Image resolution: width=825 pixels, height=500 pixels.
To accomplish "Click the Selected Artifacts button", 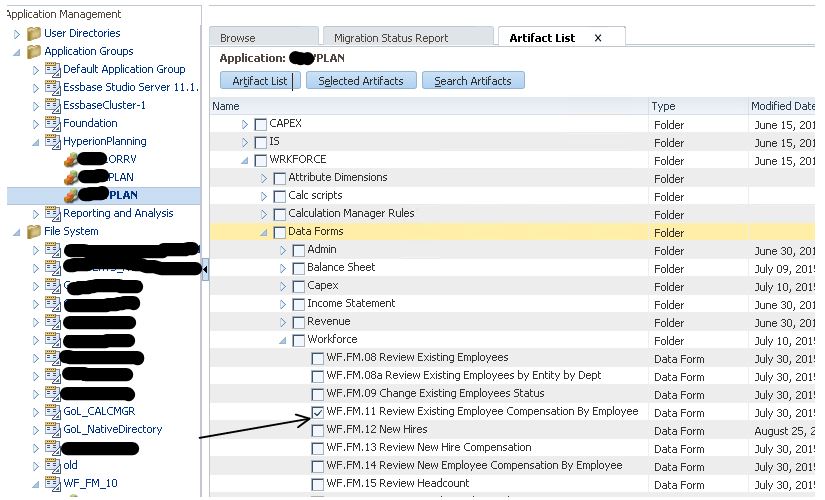I will pyautogui.click(x=361, y=81).
